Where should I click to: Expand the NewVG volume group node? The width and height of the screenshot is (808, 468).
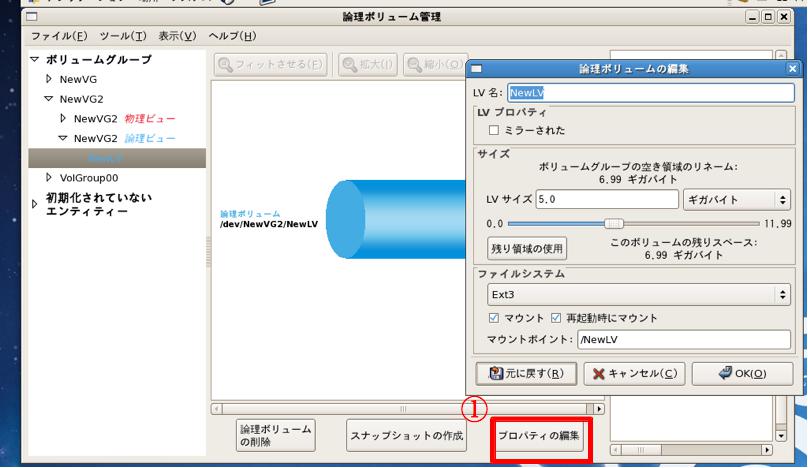49,78
